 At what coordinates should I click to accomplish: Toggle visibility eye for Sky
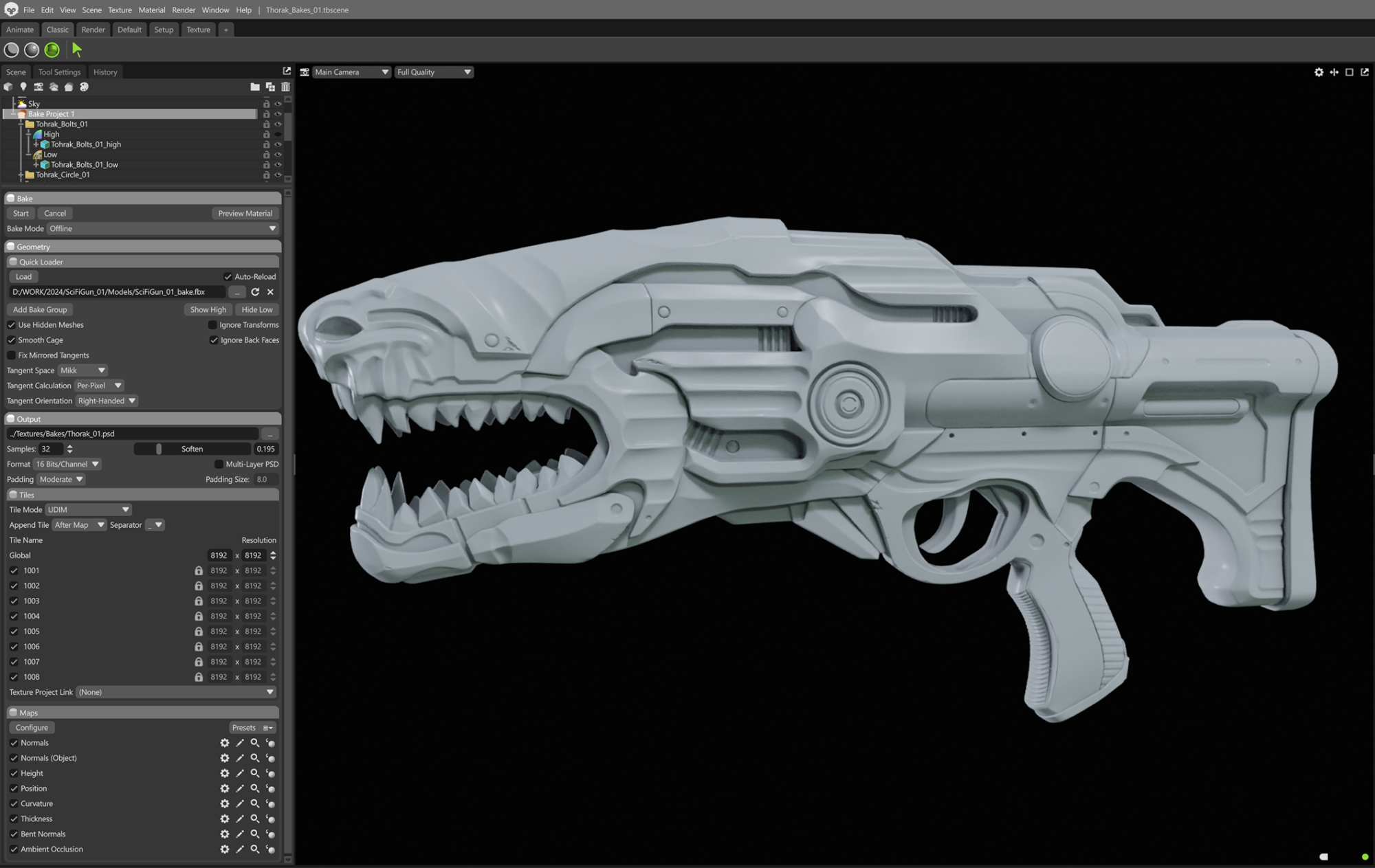click(278, 104)
